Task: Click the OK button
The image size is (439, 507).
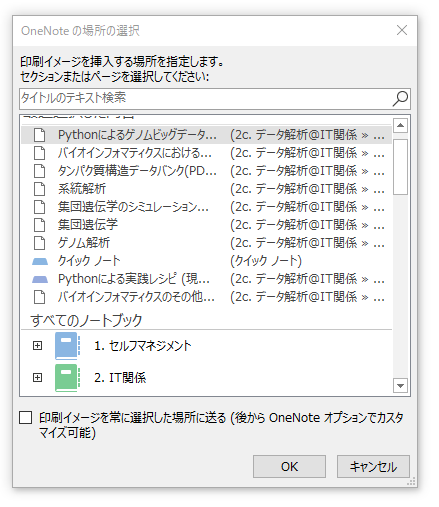Action: click(x=289, y=467)
